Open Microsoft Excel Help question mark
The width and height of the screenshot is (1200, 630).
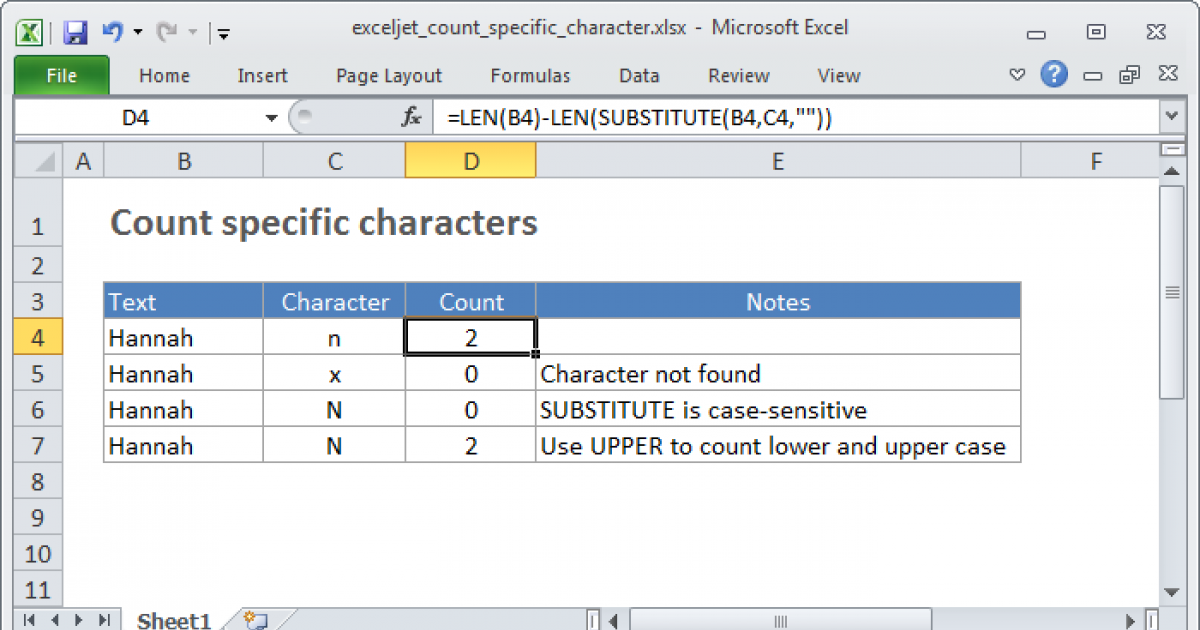point(1052,75)
